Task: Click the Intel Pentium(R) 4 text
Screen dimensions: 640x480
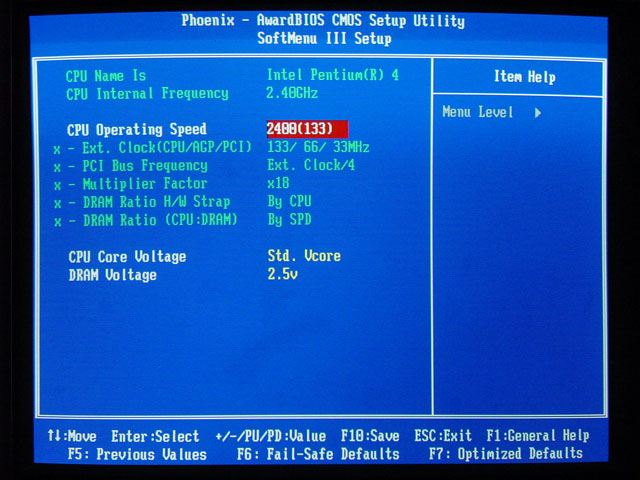Action: tap(333, 75)
